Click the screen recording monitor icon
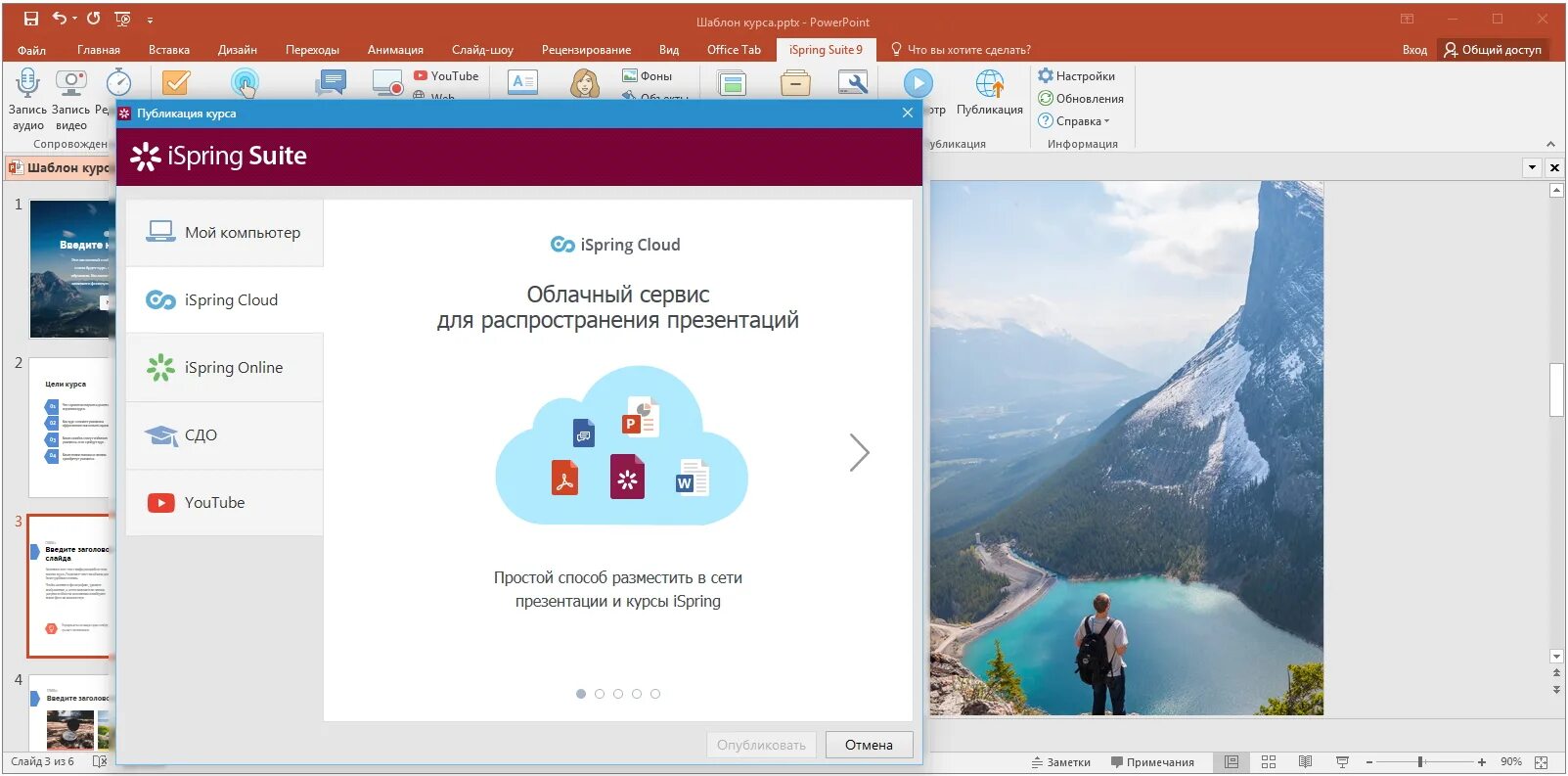Image resolution: width=1568 pixels, height=776 pixels. click(387, 83)
